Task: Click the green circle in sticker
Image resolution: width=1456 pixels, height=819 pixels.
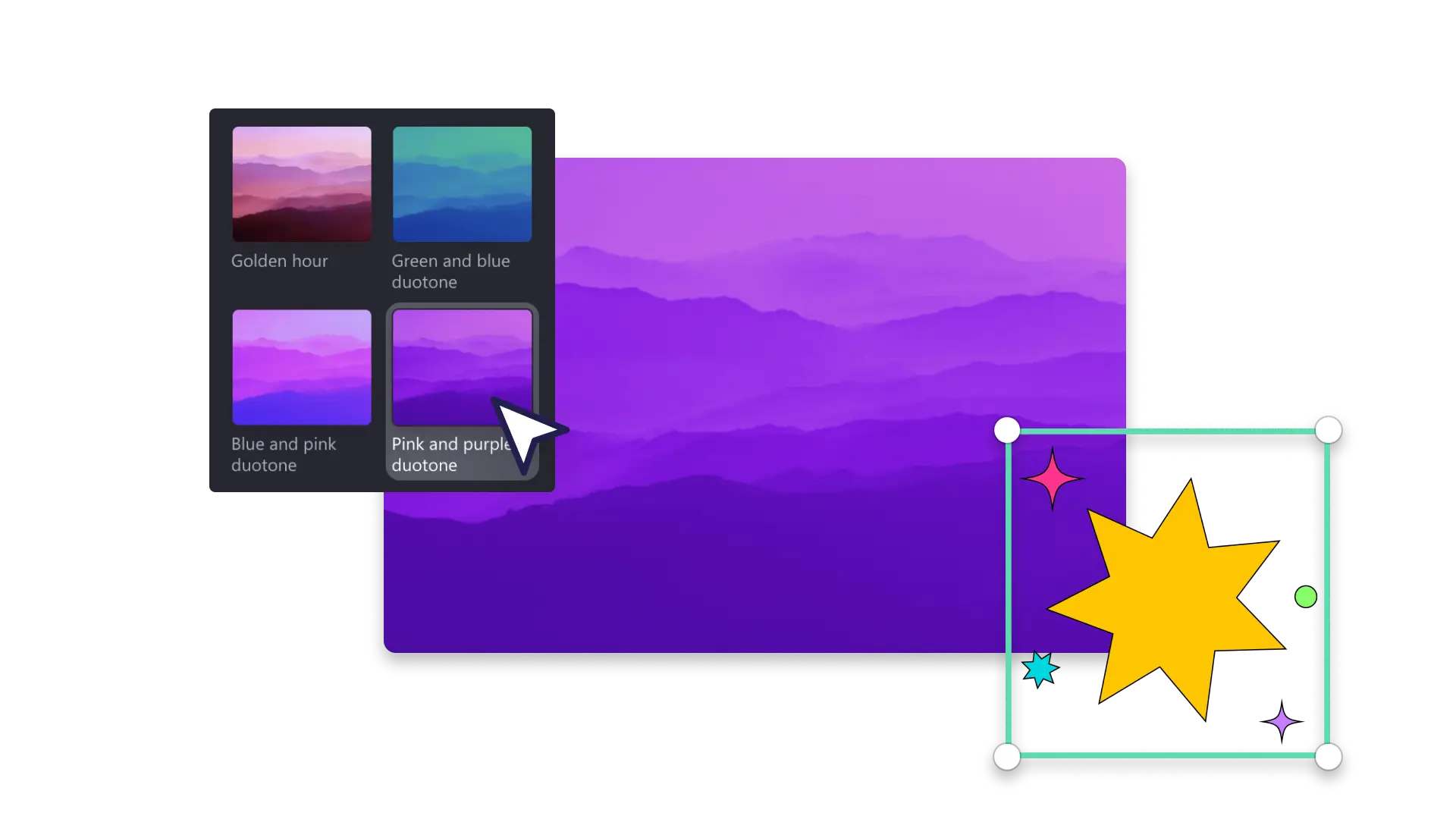Action: pyautogui.click(x=1306, y=597)
